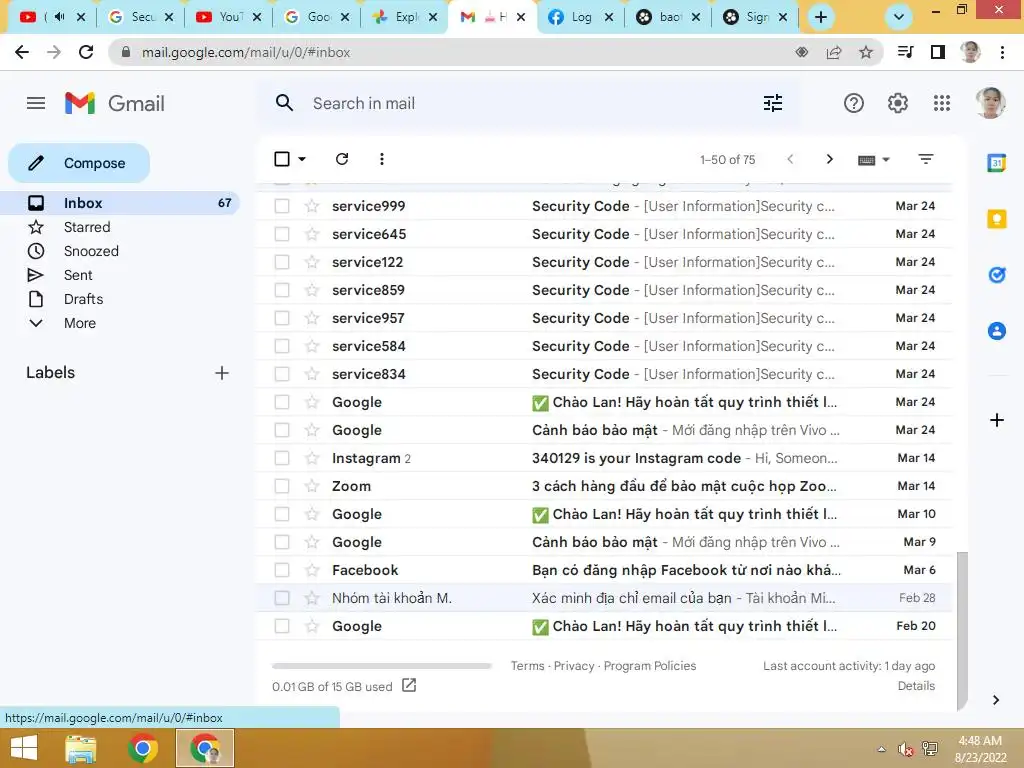Get add-ons plus icon in side panel
Screen dimensions: 1024x768
tap(997, 420)
